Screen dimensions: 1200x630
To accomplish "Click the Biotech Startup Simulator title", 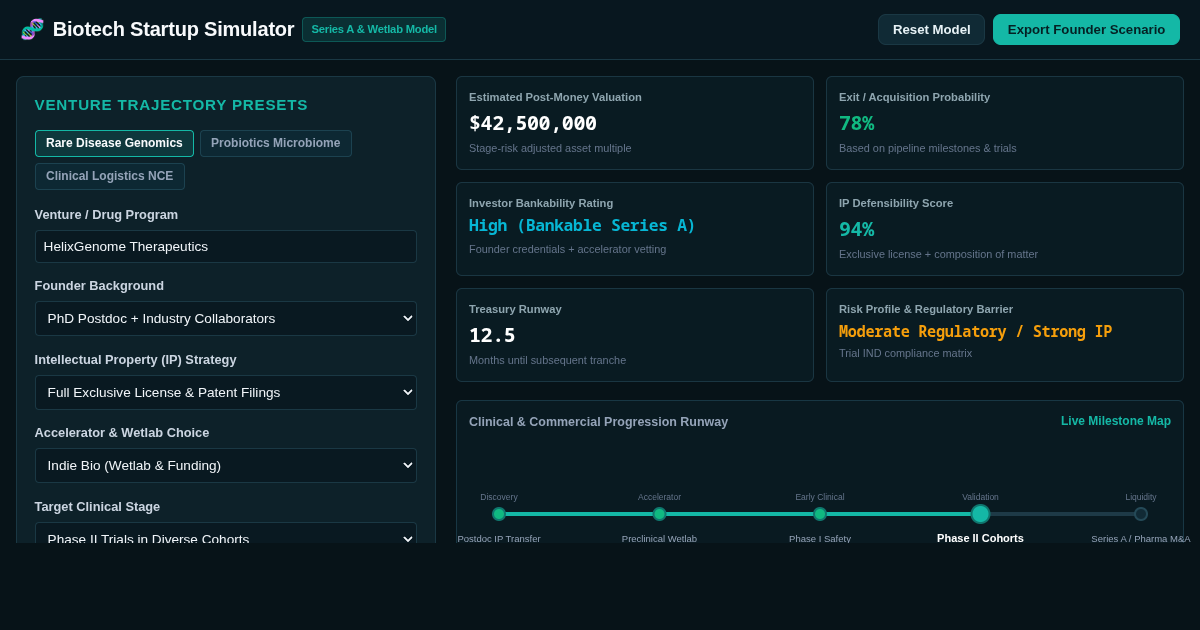I will pyautogui.click(x=173, y=29).
